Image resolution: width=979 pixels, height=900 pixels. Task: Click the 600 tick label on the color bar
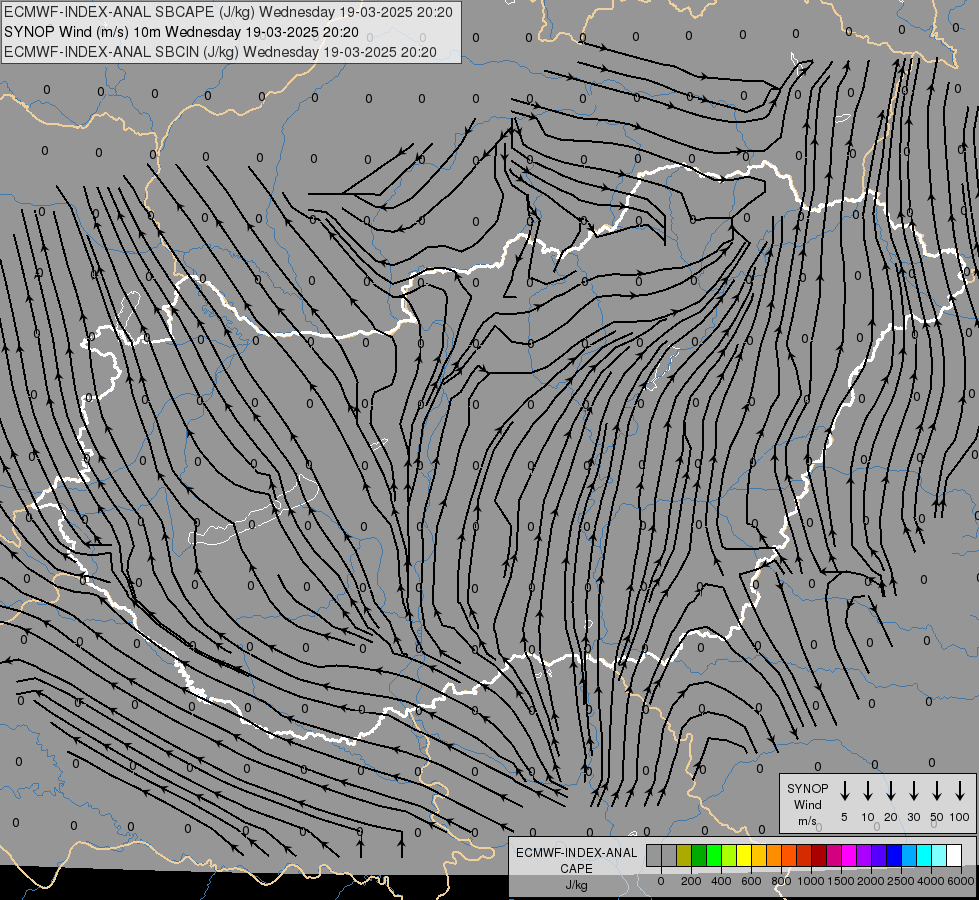pos(751,881)
